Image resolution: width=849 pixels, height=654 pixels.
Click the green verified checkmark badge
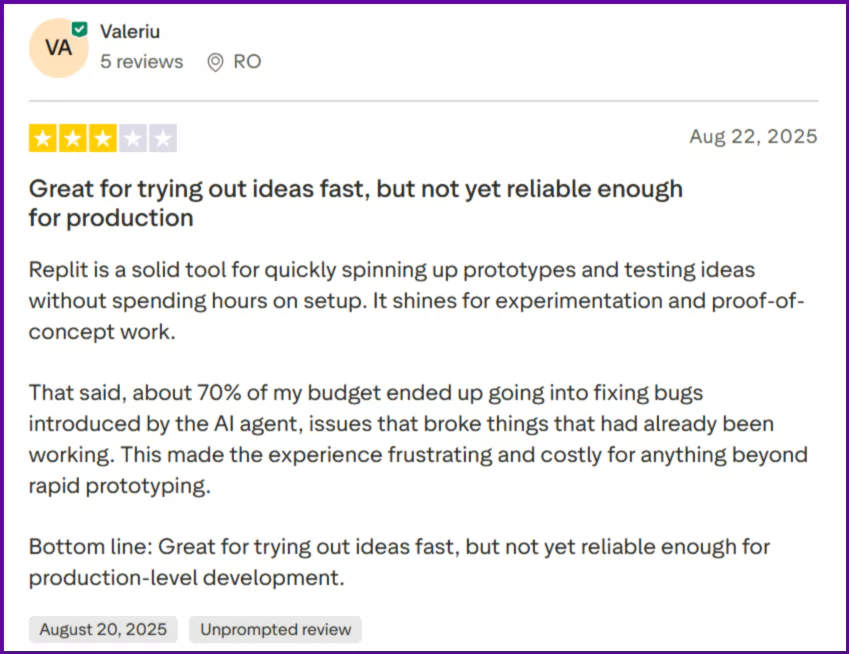click(x=80, y=30)
